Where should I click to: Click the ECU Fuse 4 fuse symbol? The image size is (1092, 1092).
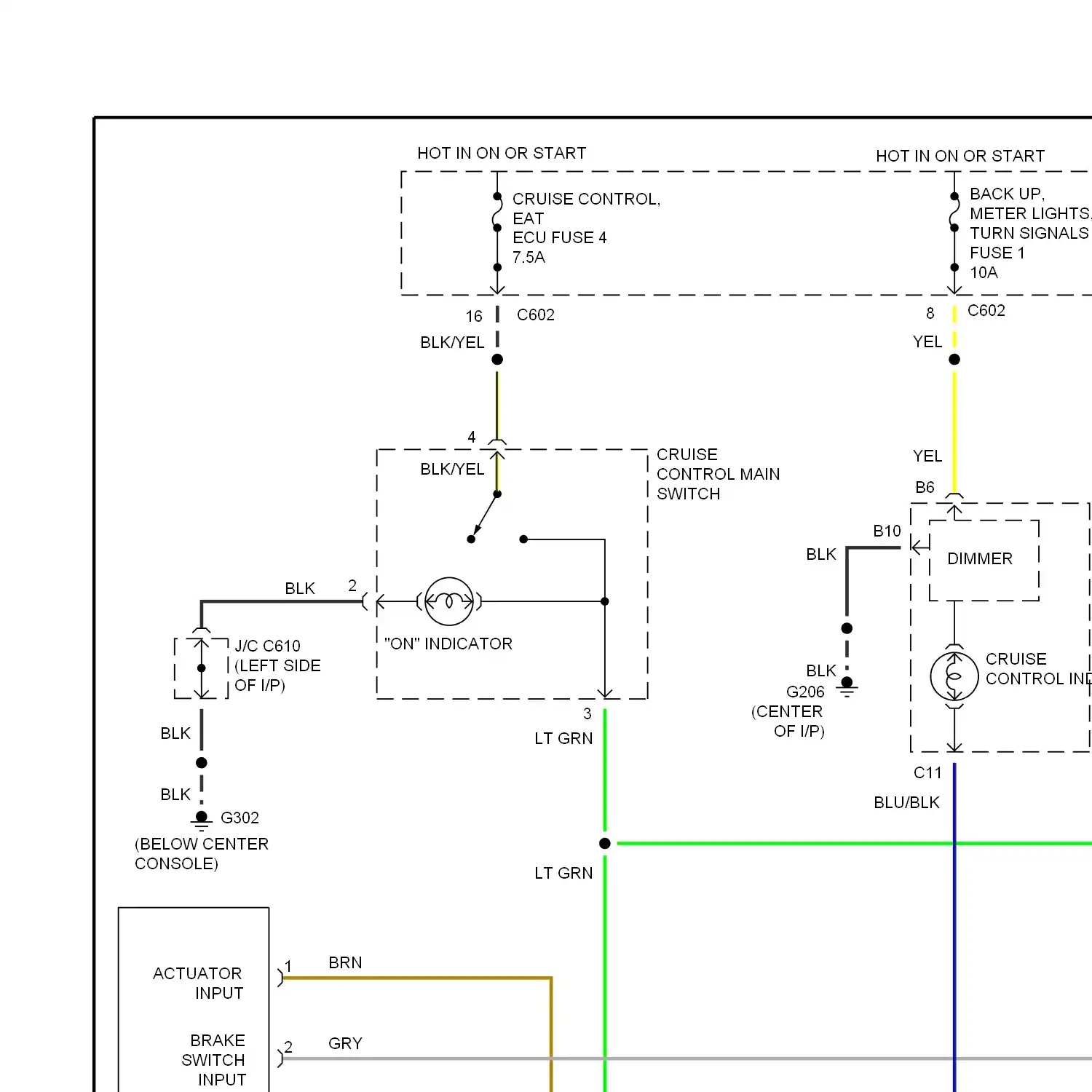point(497,212)
